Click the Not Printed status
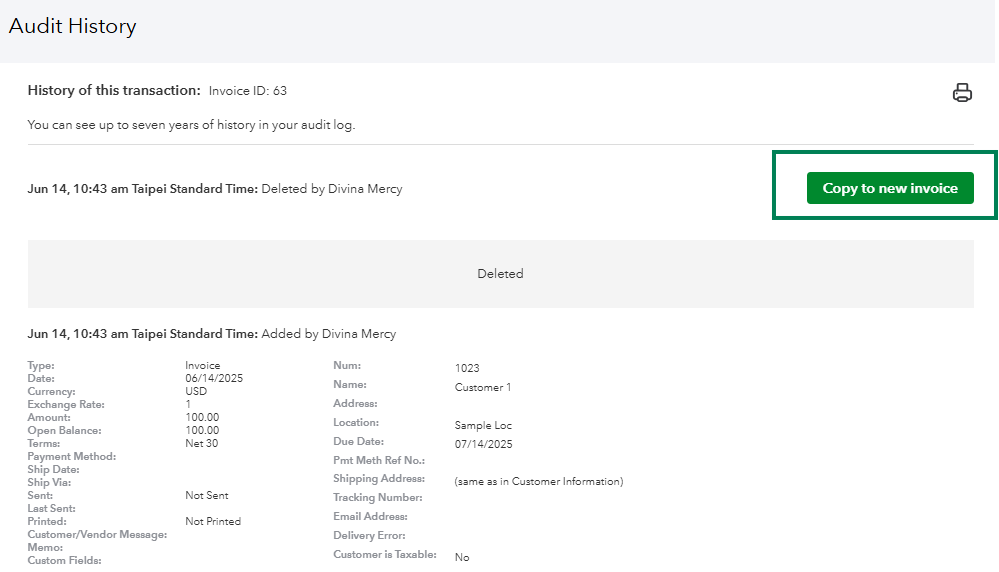This screenshot has height=572, width=999. 213,521
